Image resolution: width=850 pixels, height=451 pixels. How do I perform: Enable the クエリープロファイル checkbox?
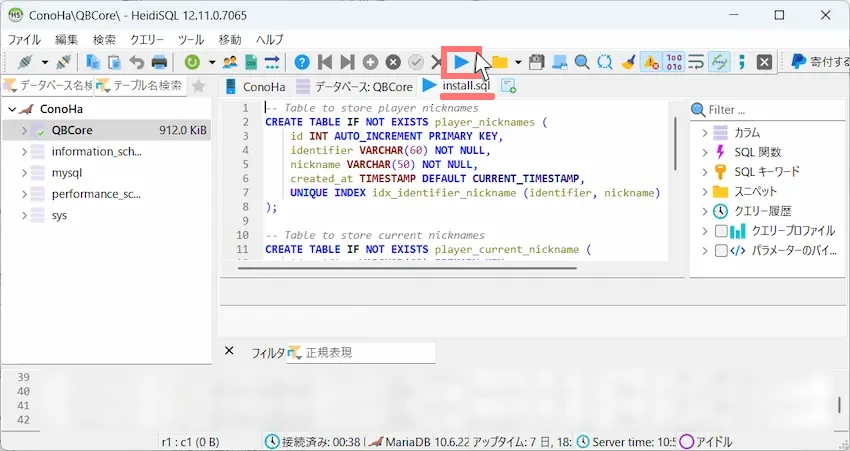(x=720, y=231)
